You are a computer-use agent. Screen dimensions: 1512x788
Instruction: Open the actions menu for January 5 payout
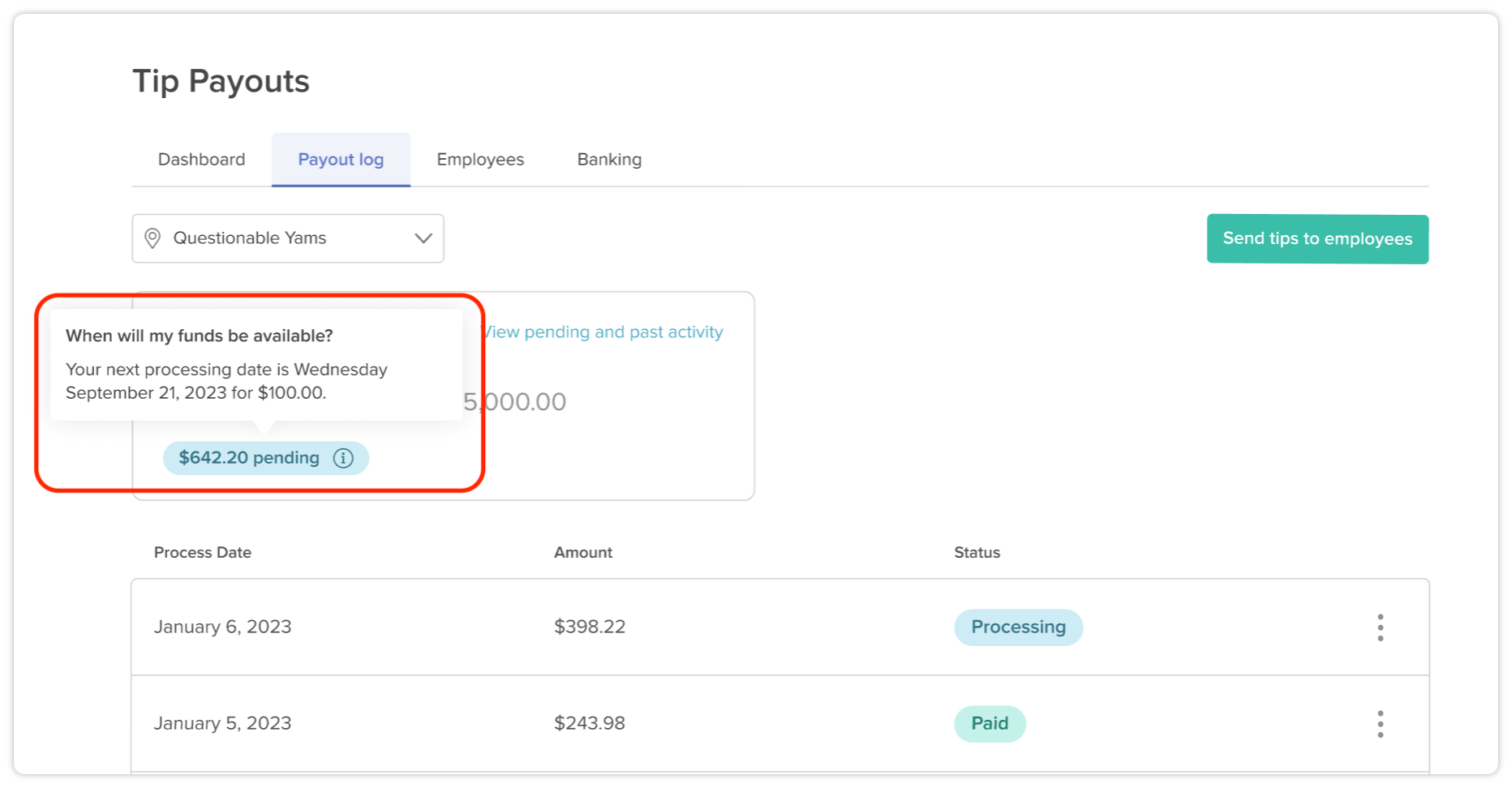(x=1380, y=722)
